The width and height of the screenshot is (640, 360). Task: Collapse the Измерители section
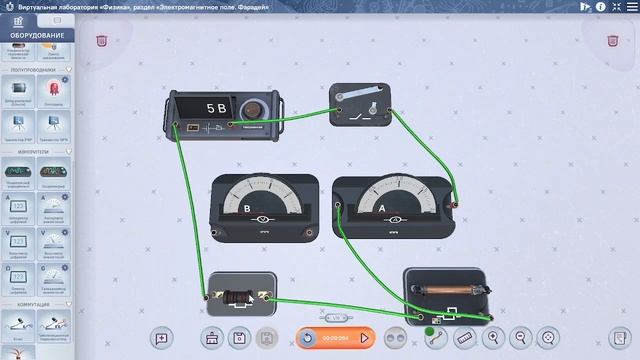pos(69,151)
